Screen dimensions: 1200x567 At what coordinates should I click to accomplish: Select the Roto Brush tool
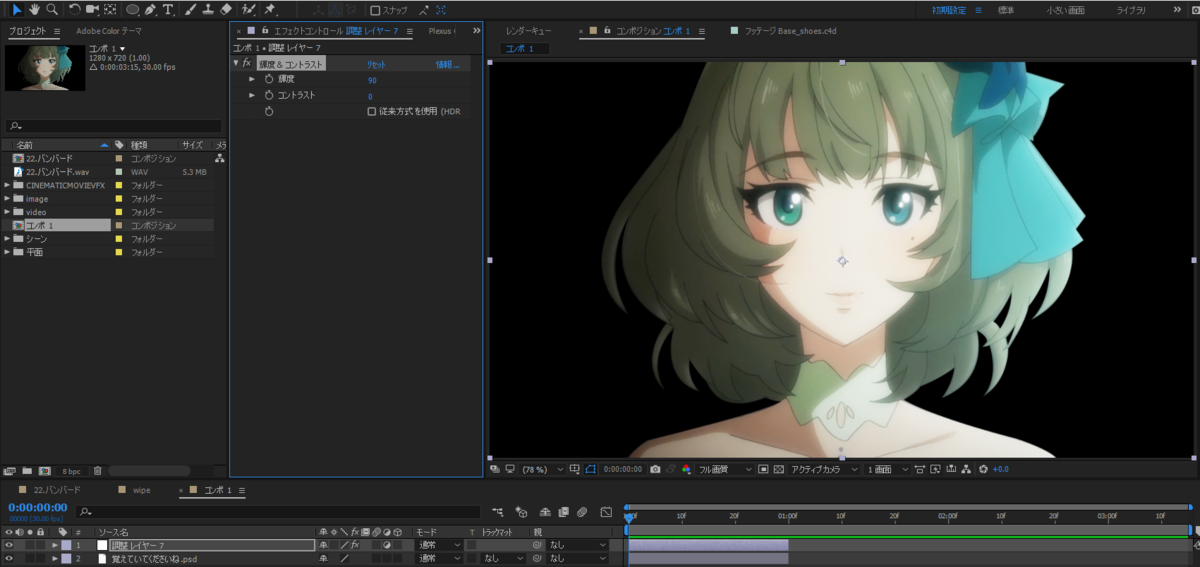[x=248, y=9]
